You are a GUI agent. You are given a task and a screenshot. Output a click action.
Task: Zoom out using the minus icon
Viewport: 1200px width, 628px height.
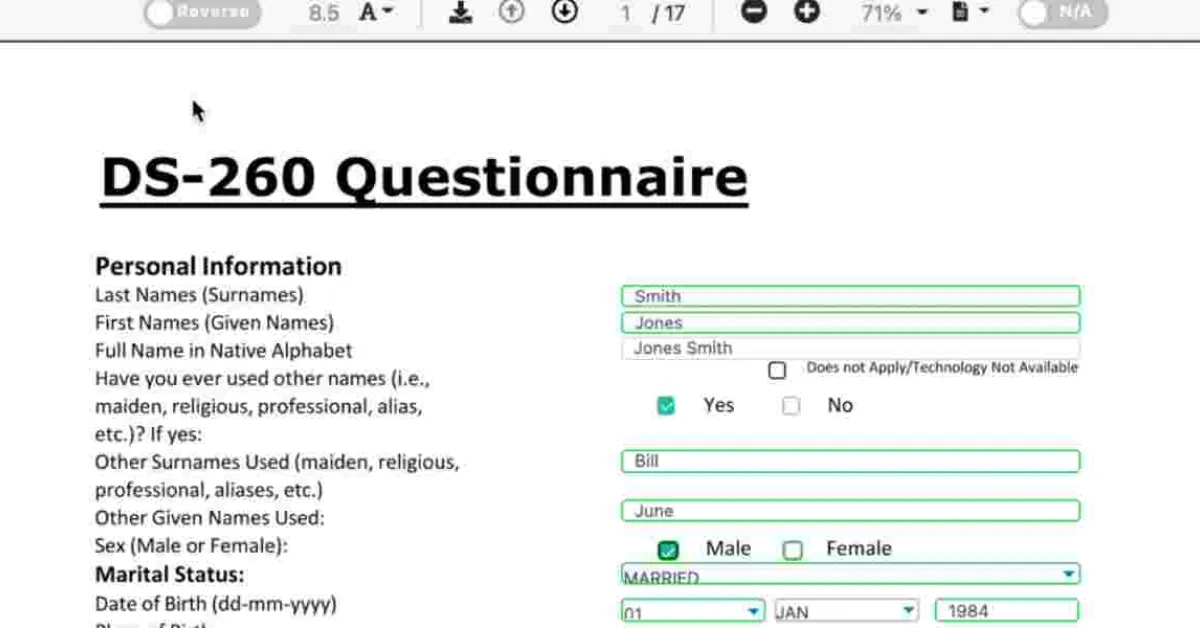click(x=755, y=13)
